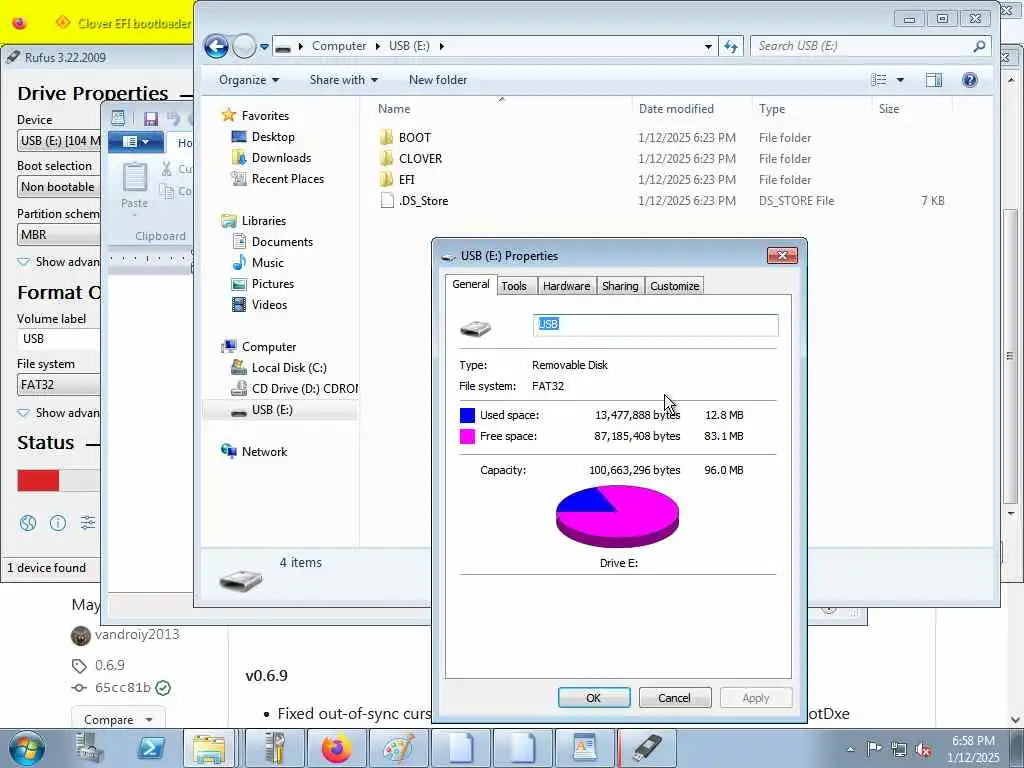Image resolution: width=1024 pixels, height=768 pixels.
Task: Expand the address bar history dropdown
Action: coord(708,46)
